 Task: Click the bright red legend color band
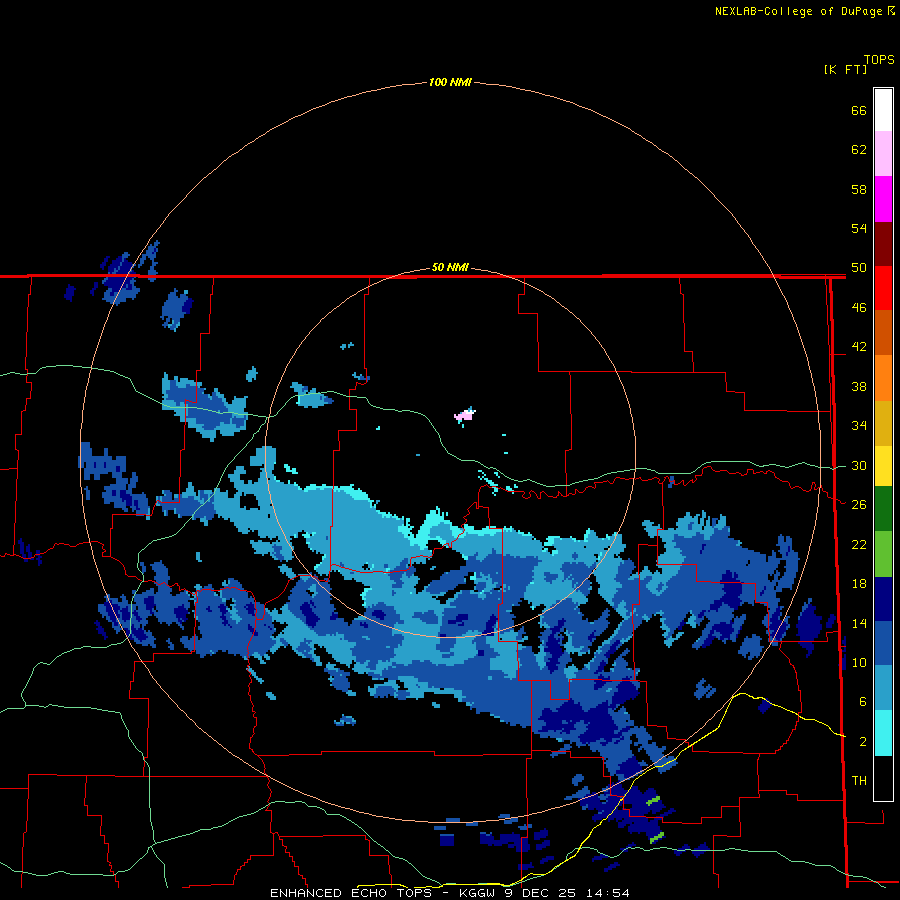point(883,288)
